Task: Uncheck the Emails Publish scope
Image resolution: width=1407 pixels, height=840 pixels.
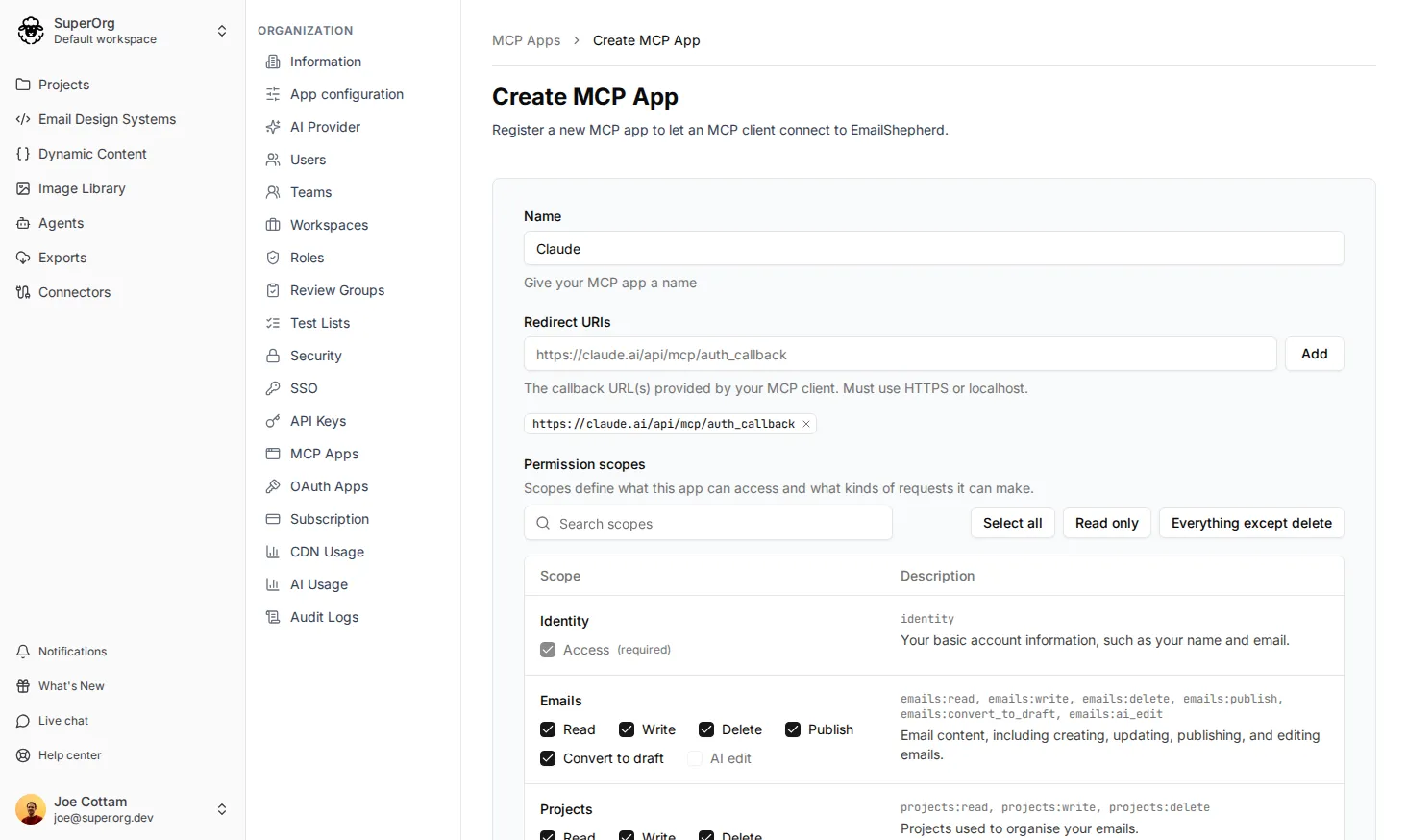Action: coord(793,729)
